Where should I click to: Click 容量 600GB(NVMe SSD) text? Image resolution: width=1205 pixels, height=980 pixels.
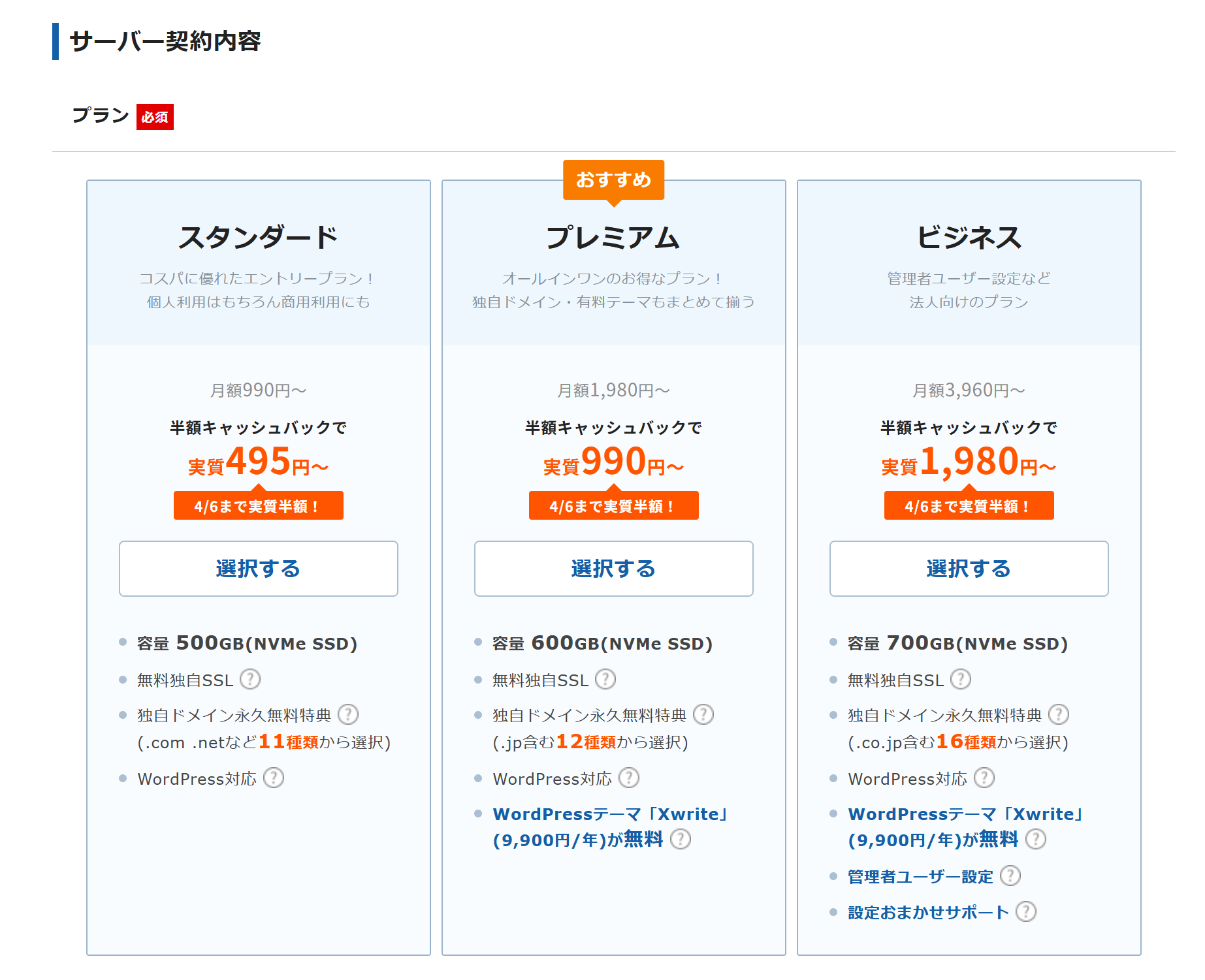pos(603,644)
